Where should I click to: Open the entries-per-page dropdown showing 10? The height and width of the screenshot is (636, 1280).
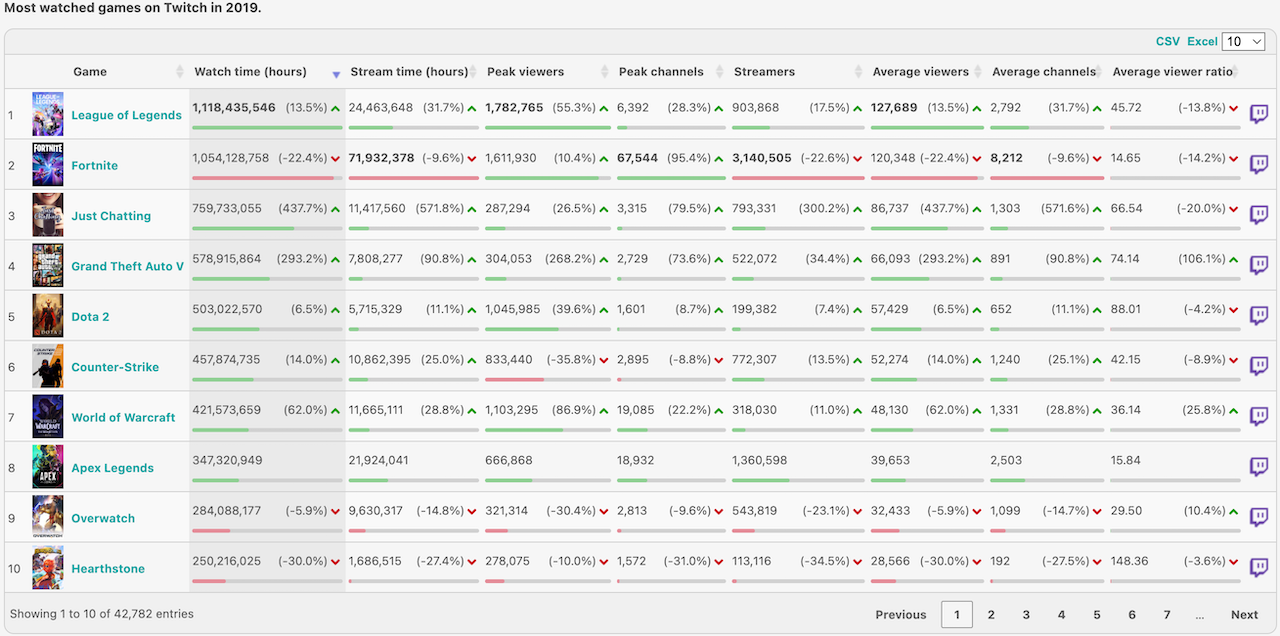(x=1243, y=41)
